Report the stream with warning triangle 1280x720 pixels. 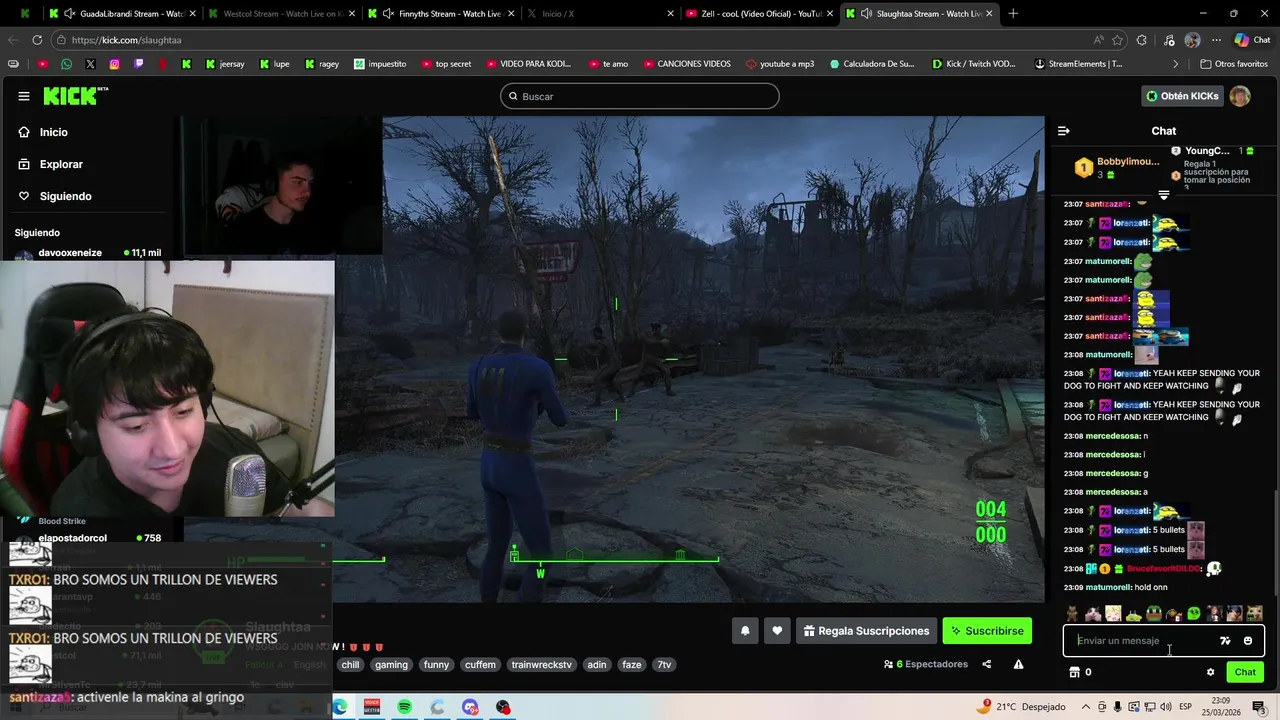click(1018, 664)
